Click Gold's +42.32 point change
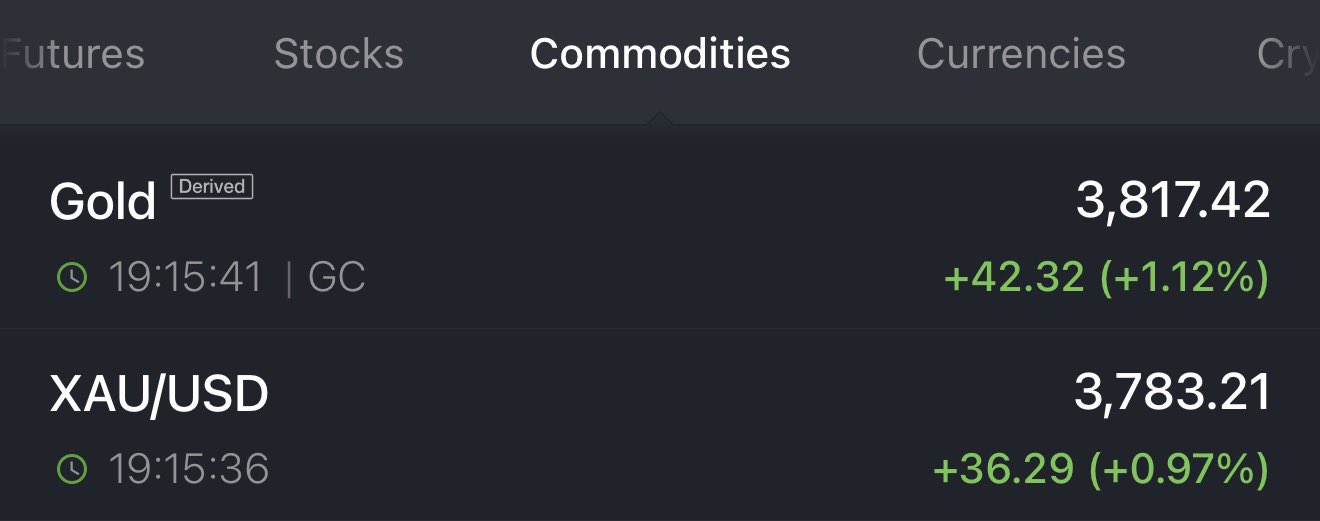Screen dimensions: 1320x521 [1014, 277]
